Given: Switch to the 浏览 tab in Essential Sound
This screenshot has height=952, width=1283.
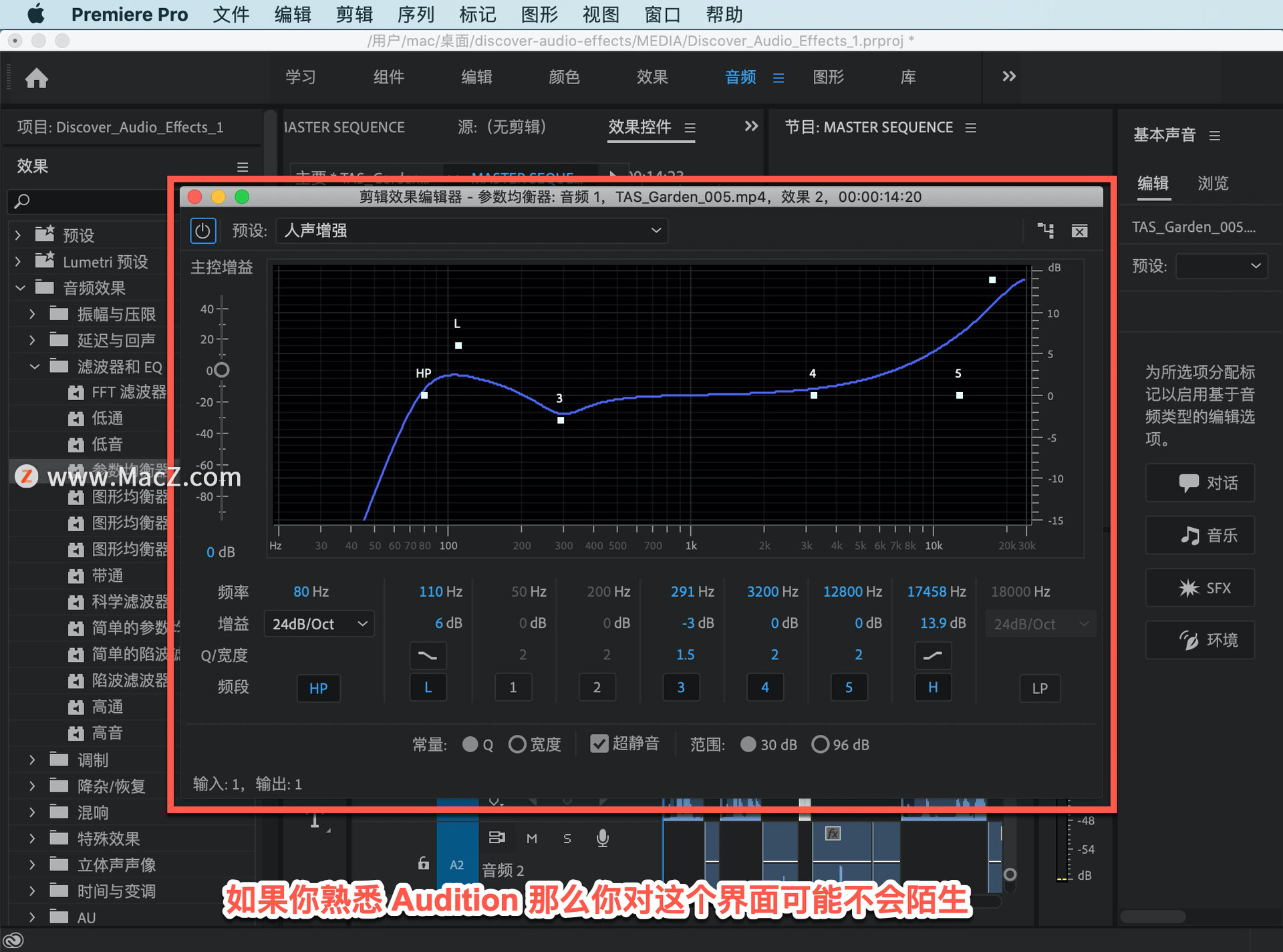Looking at the screenshot, I should coord(1213,183).
